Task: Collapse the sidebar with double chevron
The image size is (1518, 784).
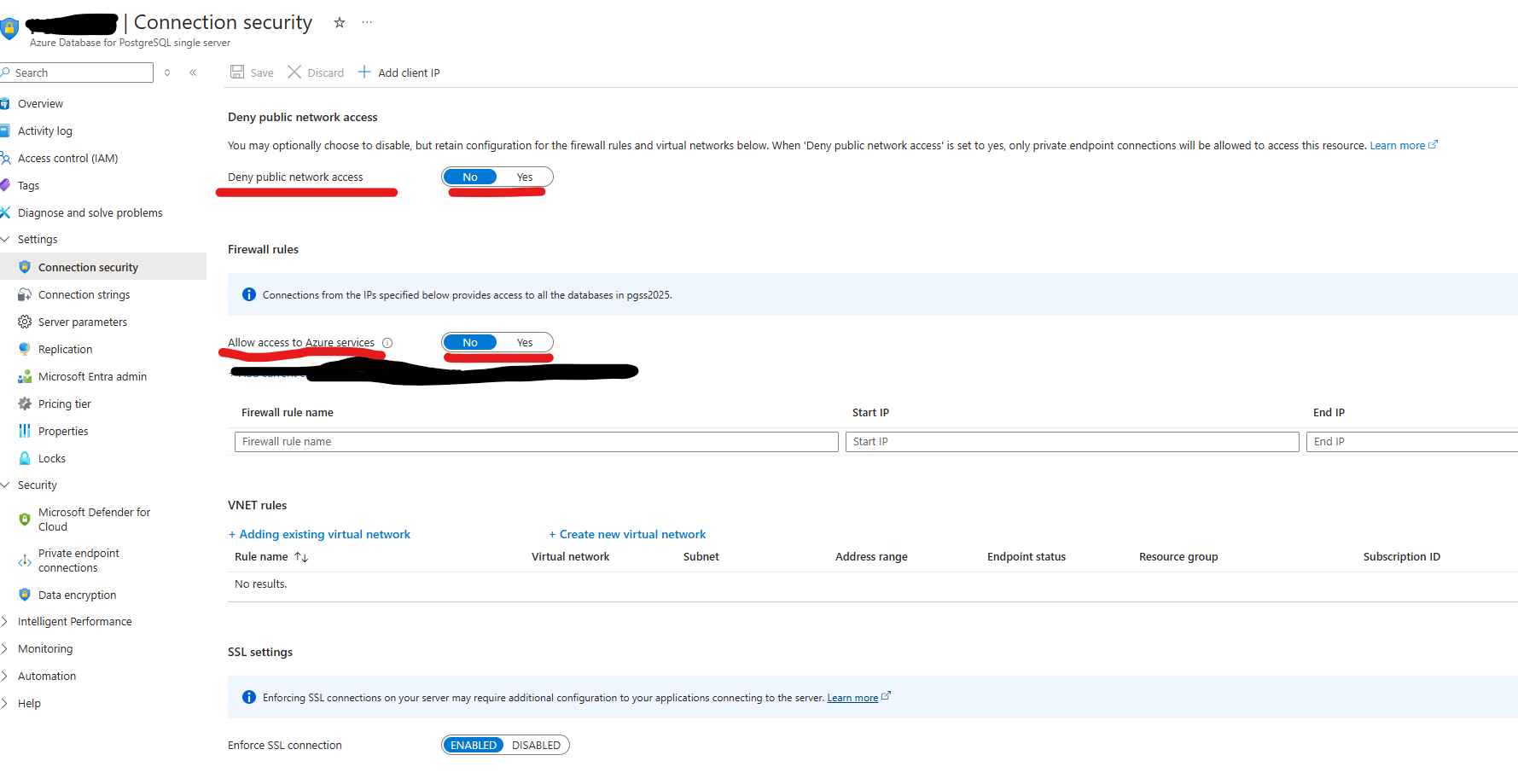Action: point(193,73)
